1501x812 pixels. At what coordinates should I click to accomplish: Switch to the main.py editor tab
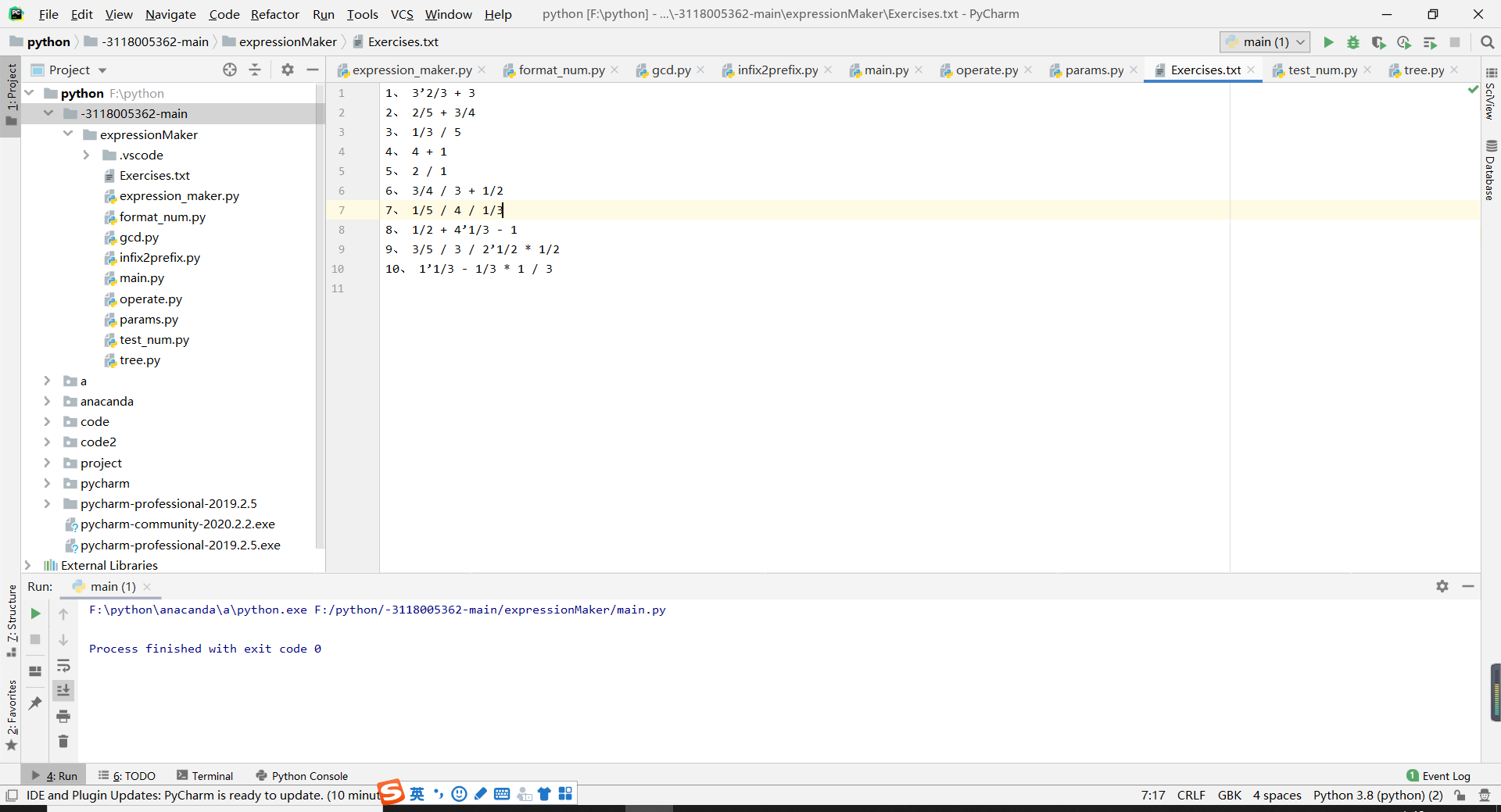coord(887,70)
